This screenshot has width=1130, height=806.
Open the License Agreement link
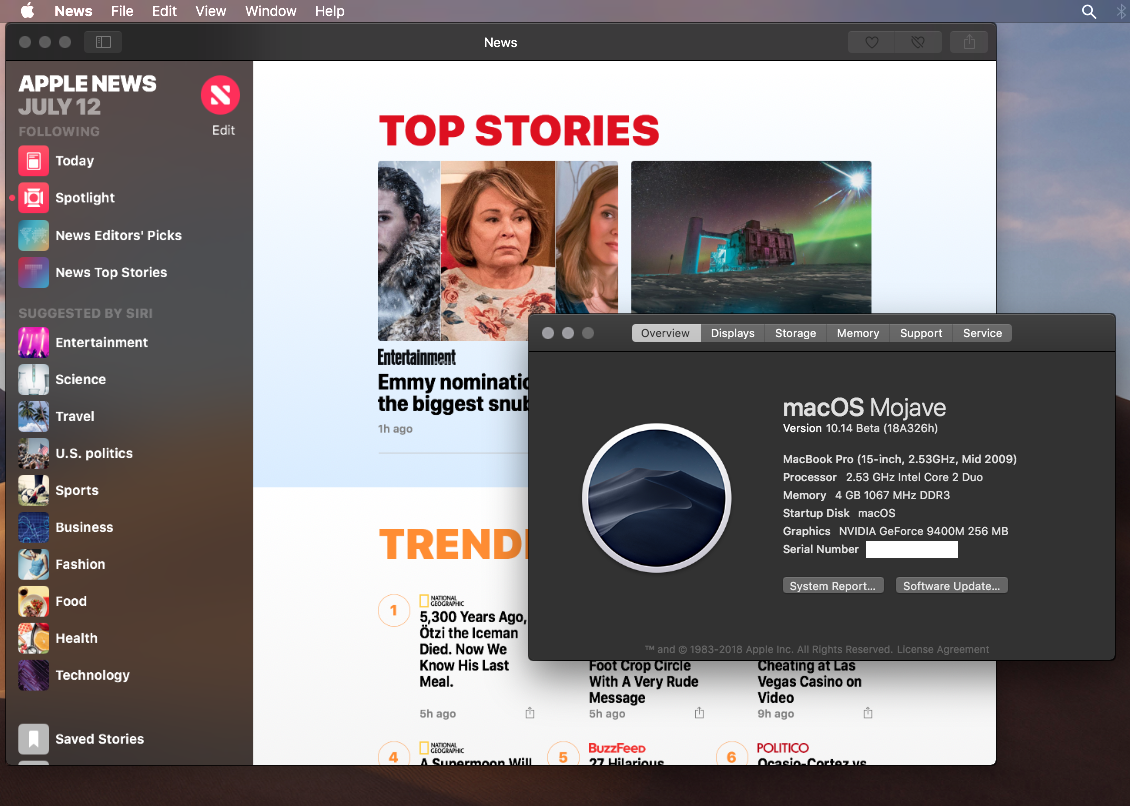point(943,650)
